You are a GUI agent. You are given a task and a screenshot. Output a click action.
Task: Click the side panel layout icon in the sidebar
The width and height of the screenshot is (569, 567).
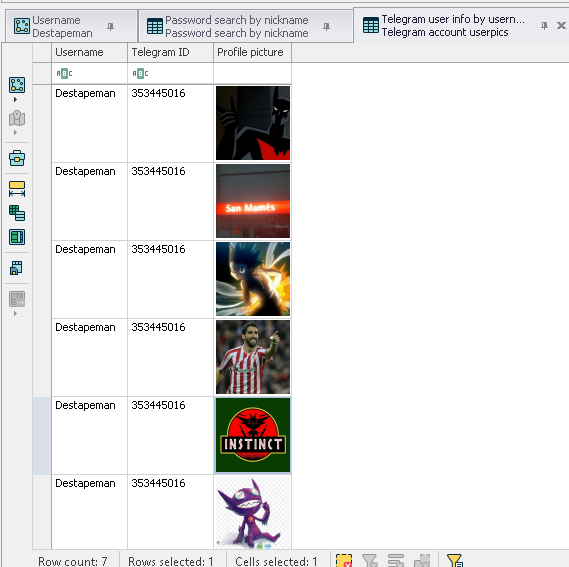click(x=17, y=237)
